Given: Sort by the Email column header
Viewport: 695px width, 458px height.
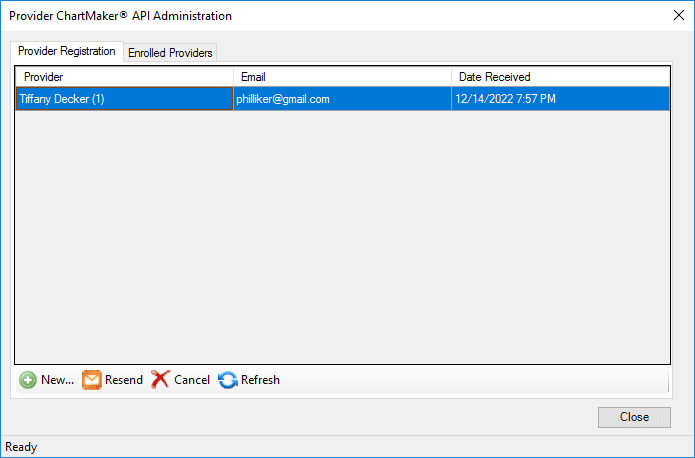Looking at the screenshot, I should 342,77.
